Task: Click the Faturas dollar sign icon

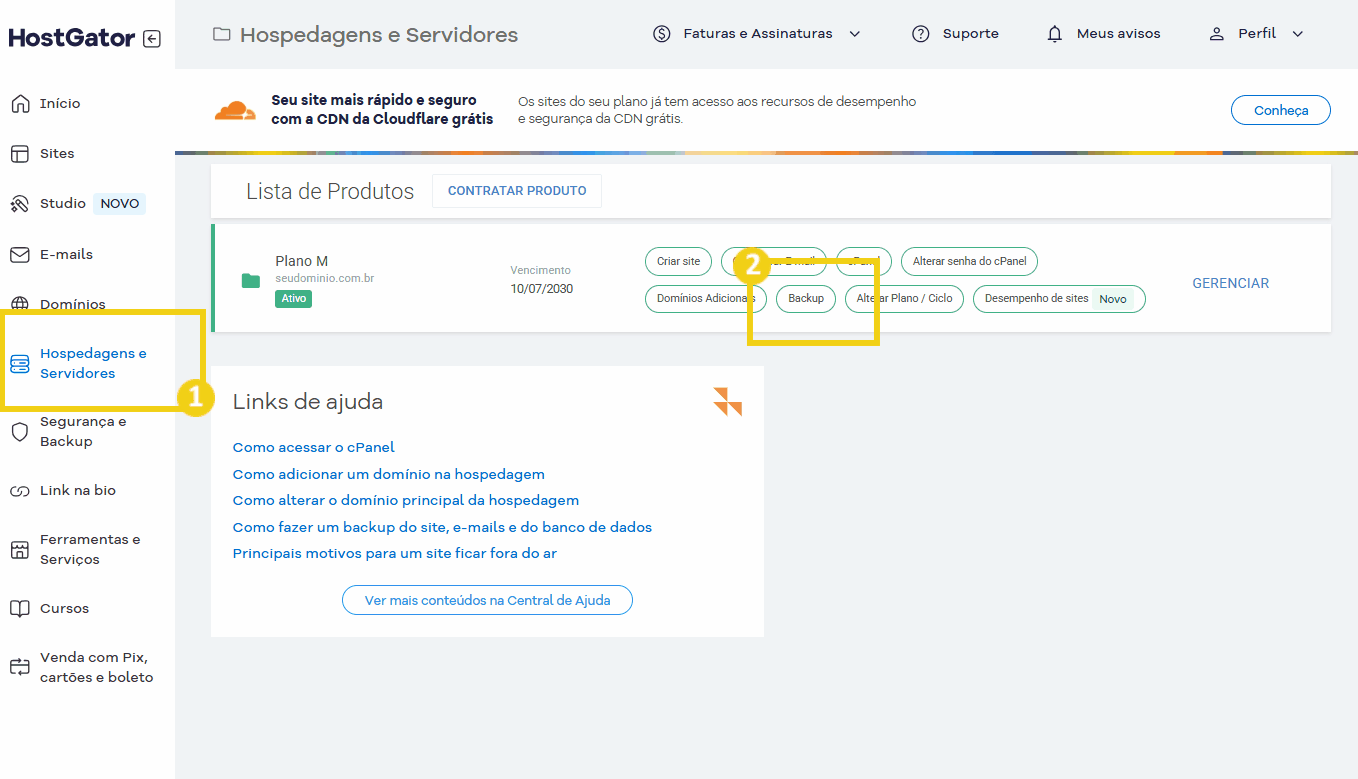Action: 661,34
